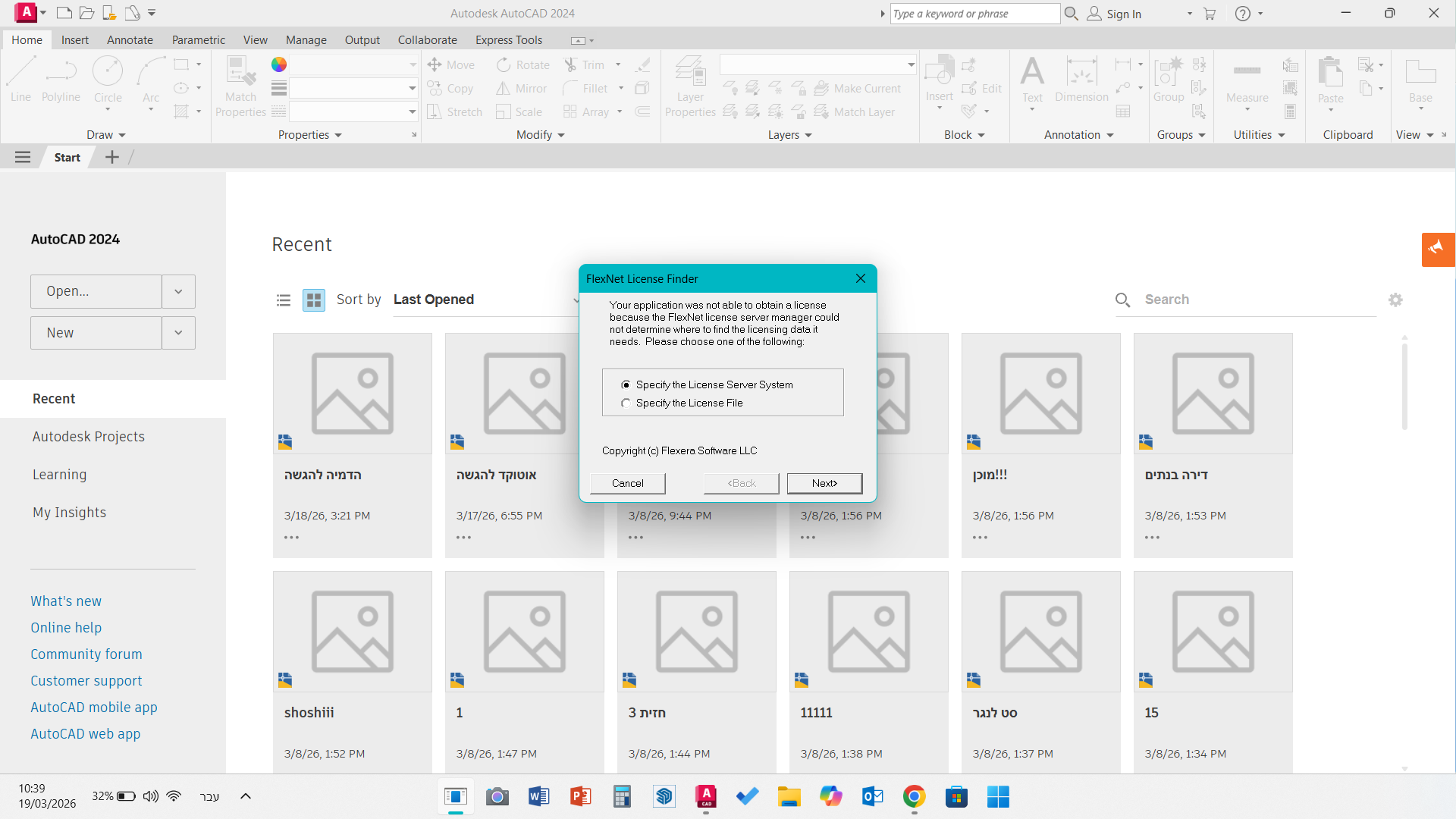The height and width of the screenshot is (819, 1456).
Task: Click the orange announcements megaphone icon
Action: 1437,249
